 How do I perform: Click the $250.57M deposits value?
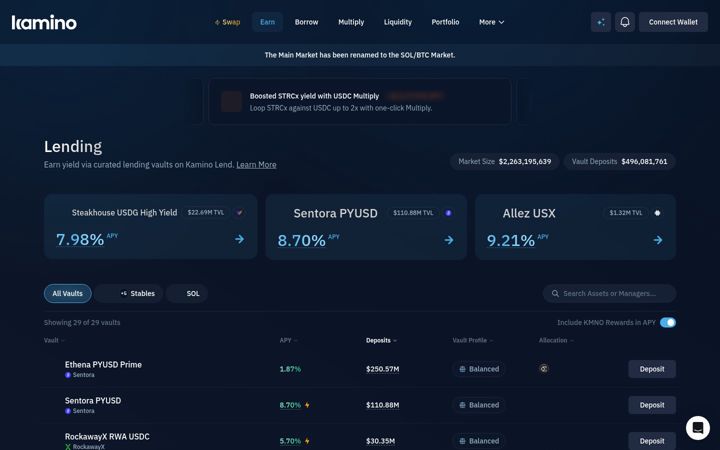click(382, 369)
